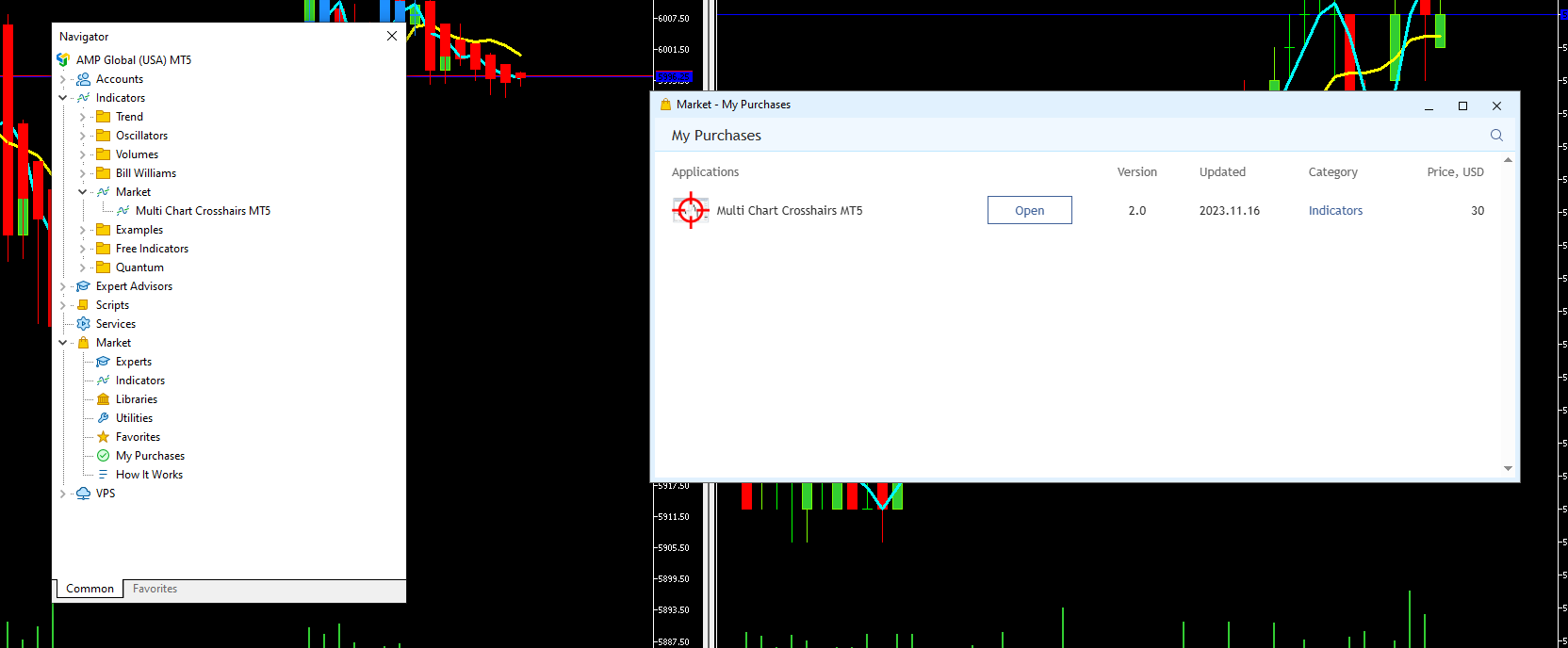This screenshot has height=648, width=1568.
Task: Collapse the Market subfolder under Indicators
Action: tap(83, 192)
